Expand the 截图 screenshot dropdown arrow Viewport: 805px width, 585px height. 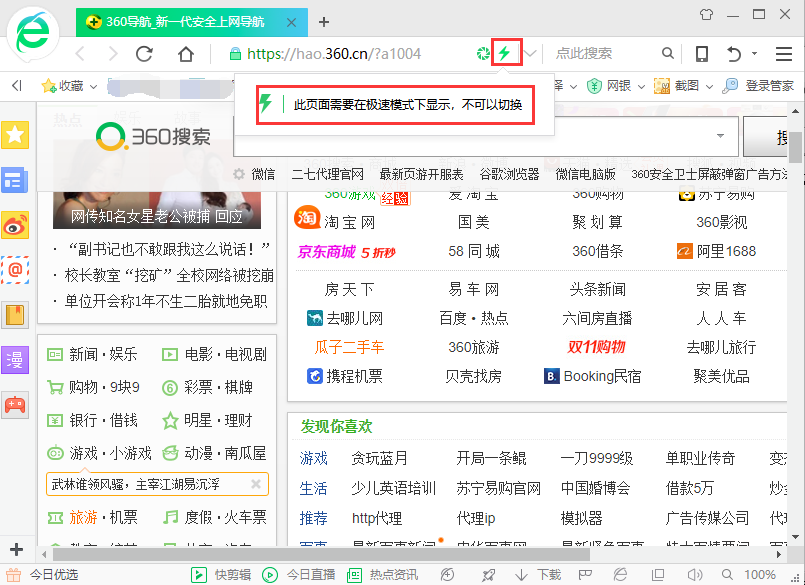[x=710, y=87]
